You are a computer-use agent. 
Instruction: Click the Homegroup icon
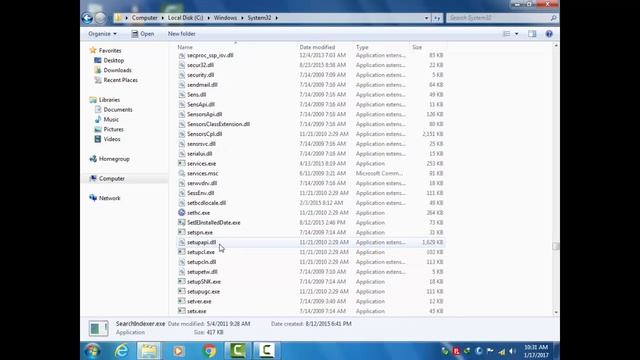[x=93, y=159]
